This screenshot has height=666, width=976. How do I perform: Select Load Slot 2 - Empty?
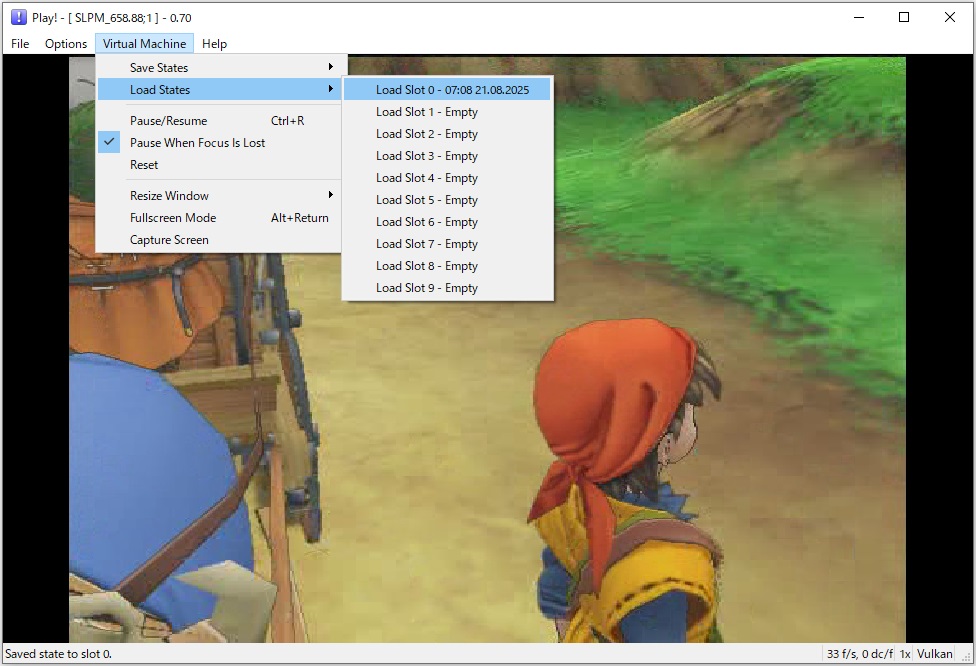(x=448, y=134)
